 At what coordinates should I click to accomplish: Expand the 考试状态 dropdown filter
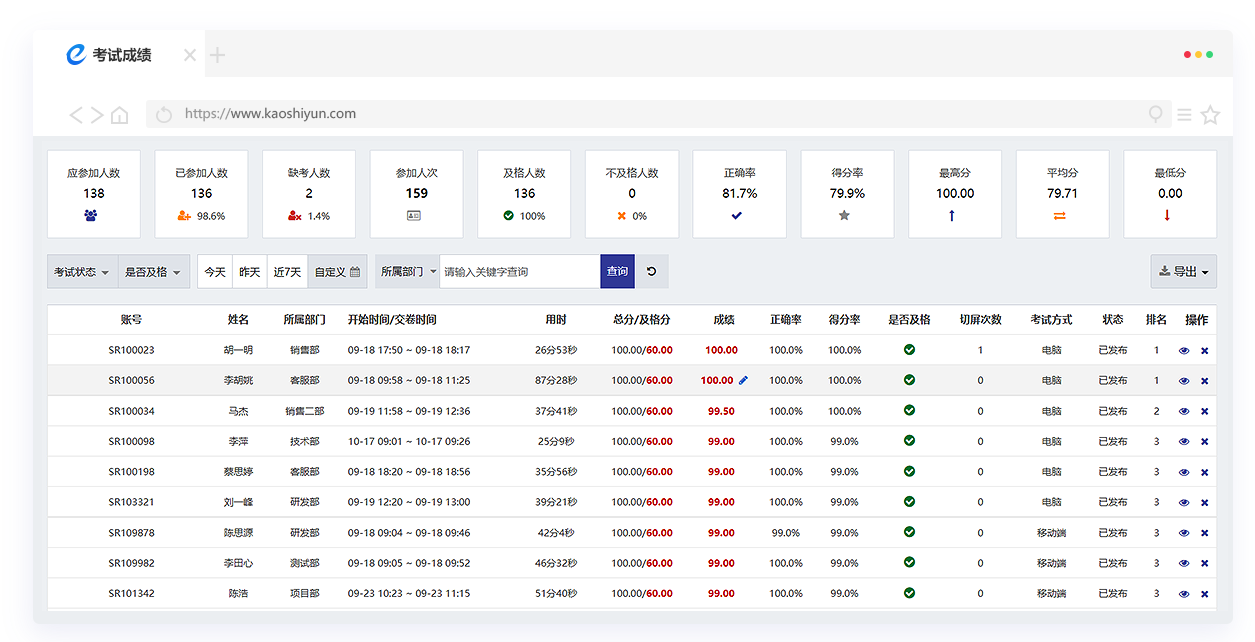click(x=82, y=272)
